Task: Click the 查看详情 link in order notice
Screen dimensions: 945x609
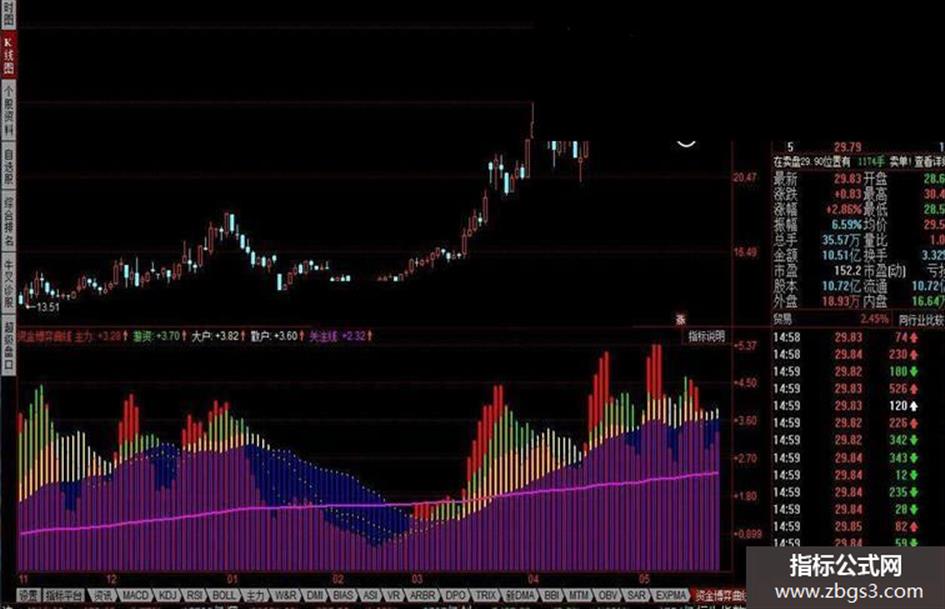Action: tap(929, 162)
